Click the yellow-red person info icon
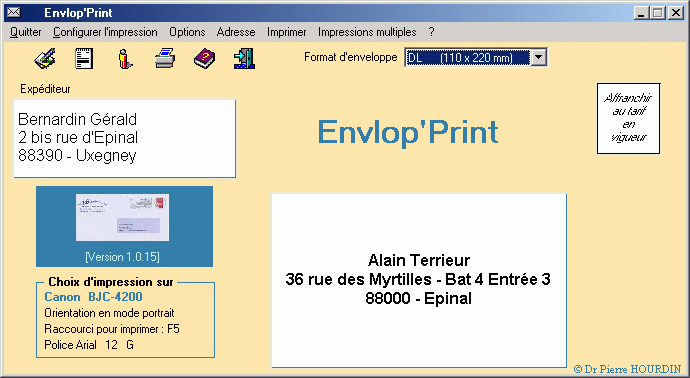Image resolution: width=690 pixels, height=378 pixels. pyautogui.click(x=125, y=59)
